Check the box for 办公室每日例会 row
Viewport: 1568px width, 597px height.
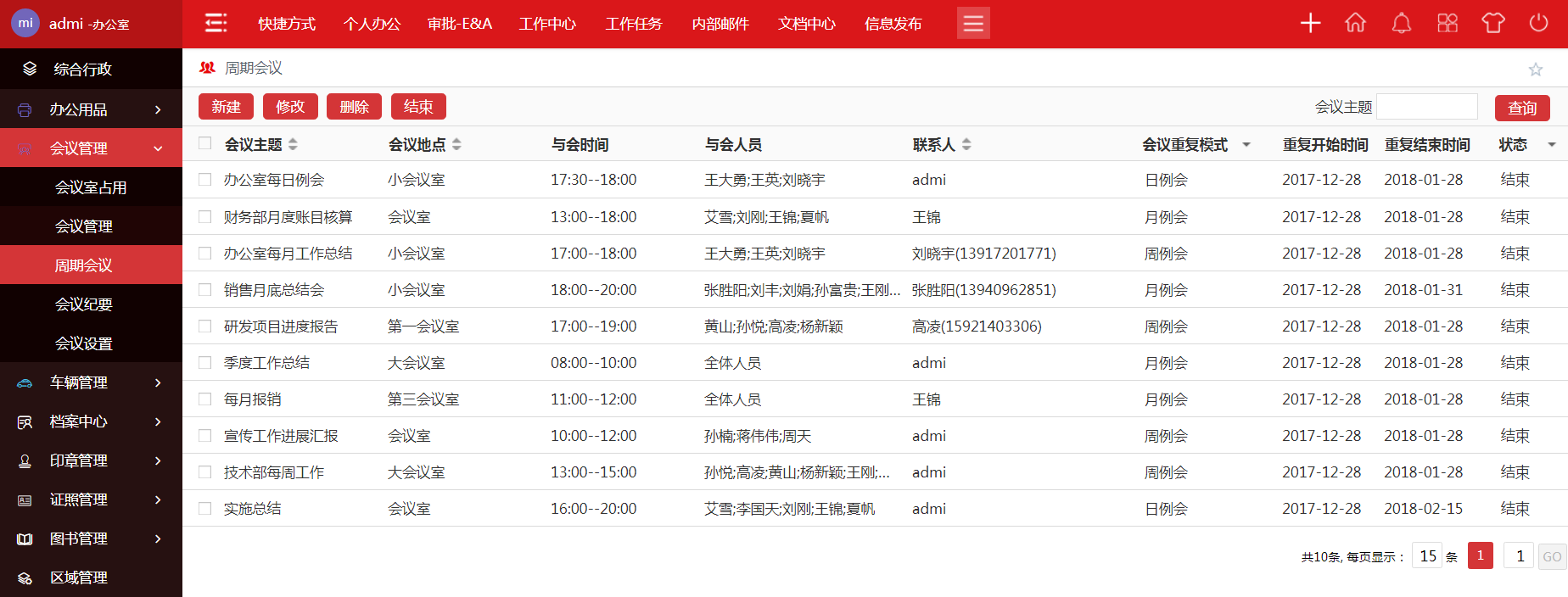coord(205,180)
